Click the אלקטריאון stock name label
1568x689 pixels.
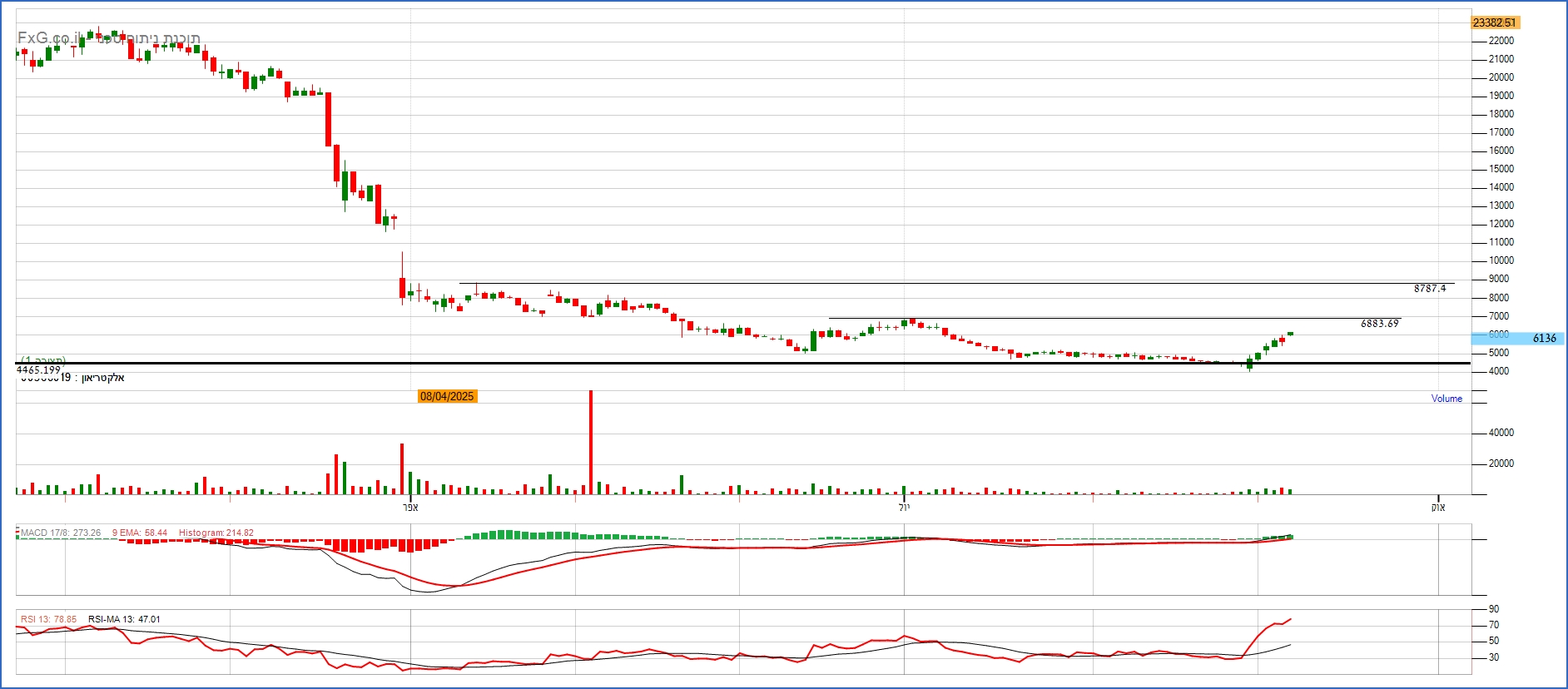tap(102, 379)
